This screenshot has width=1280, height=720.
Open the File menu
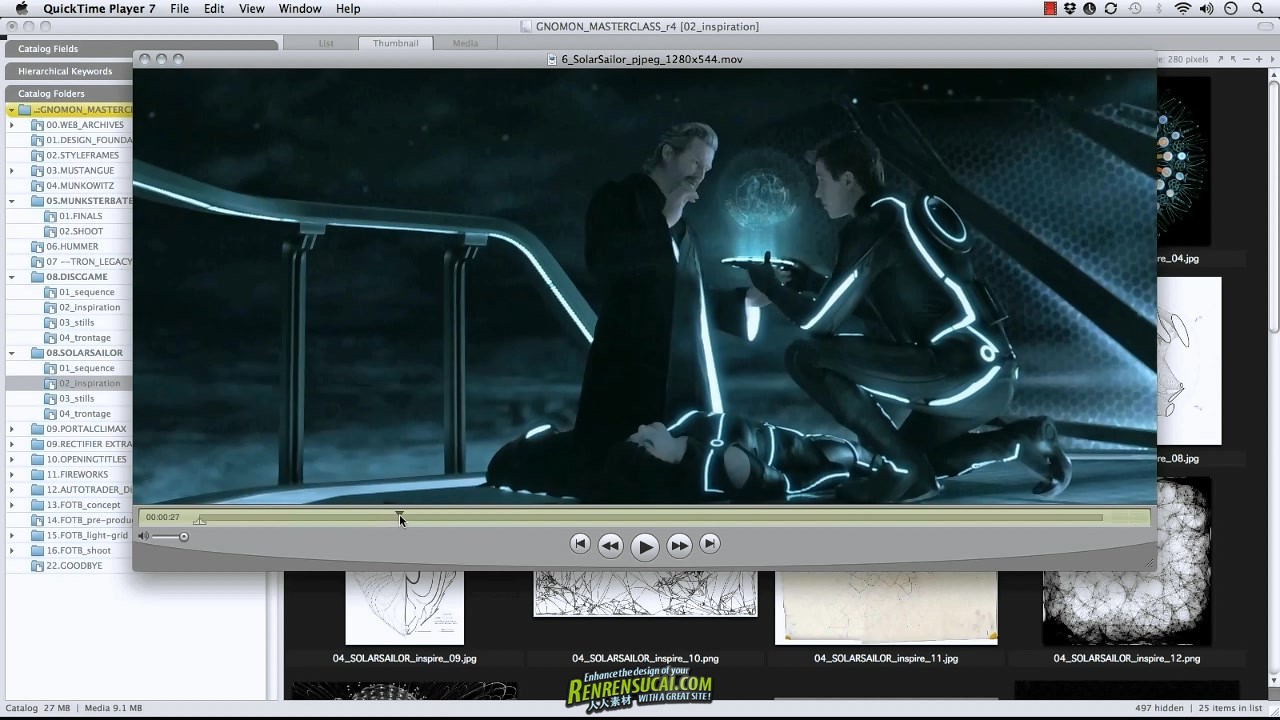tap(179, 9)
